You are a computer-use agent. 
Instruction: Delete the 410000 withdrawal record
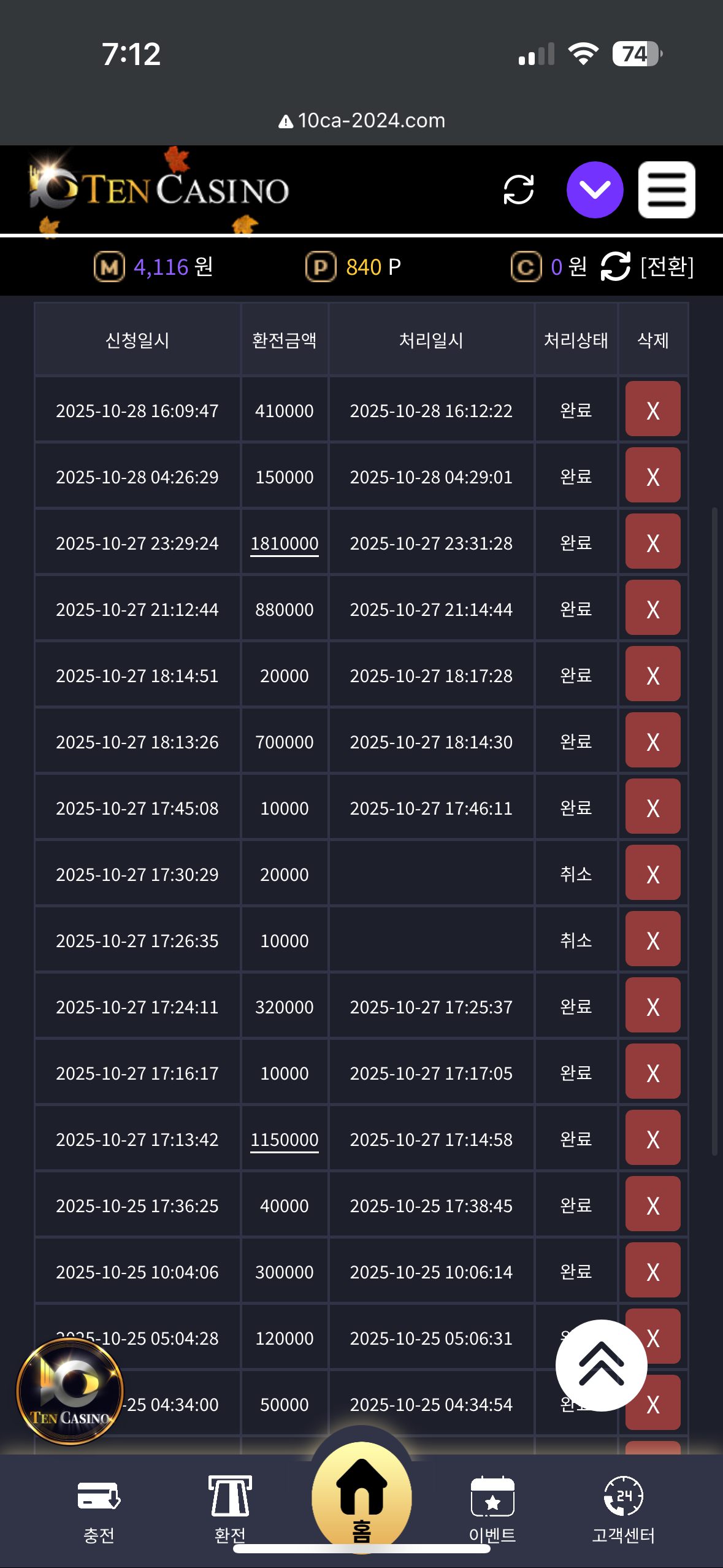click(652, 410)
